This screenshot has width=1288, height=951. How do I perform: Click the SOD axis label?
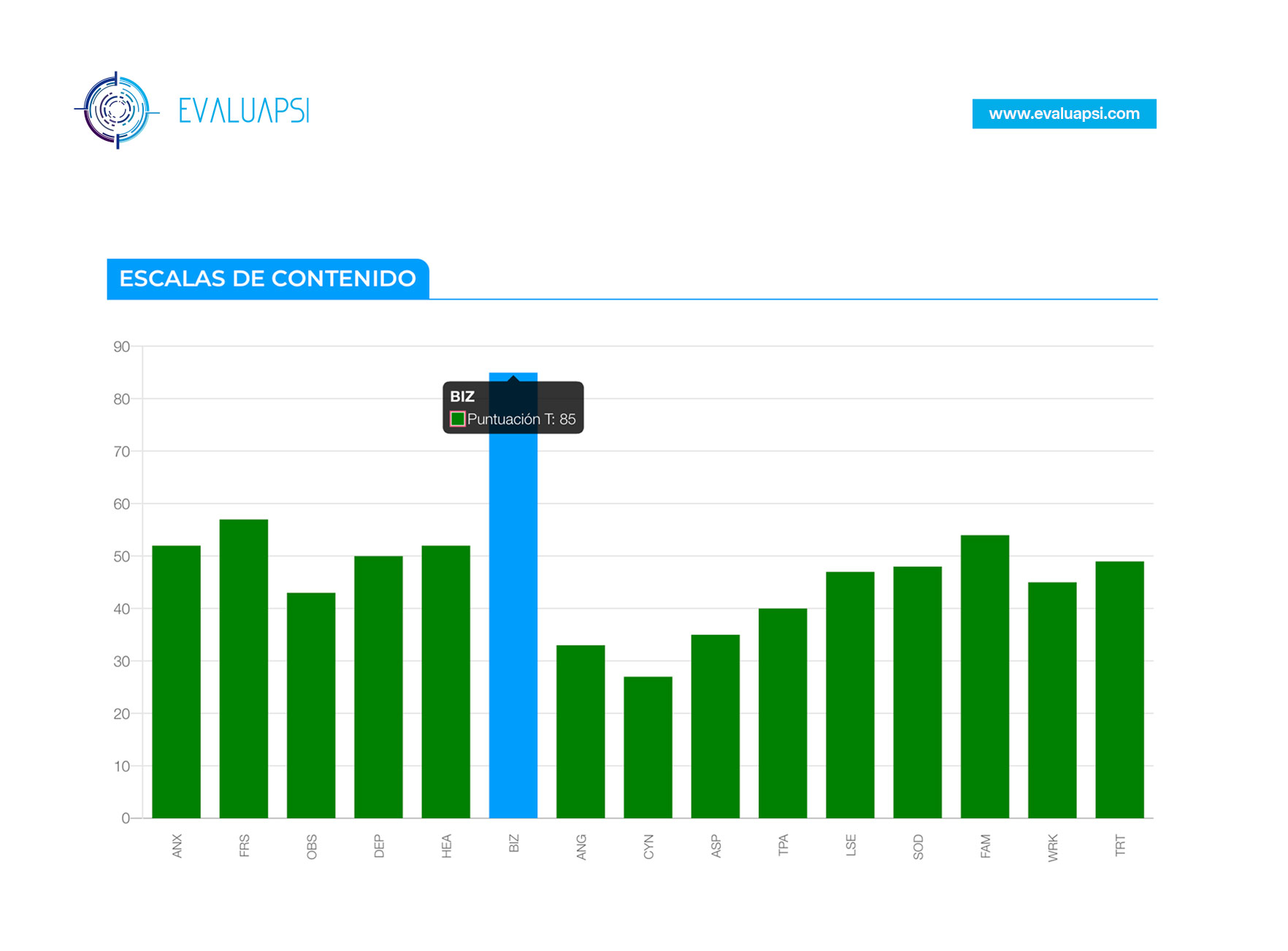pos(919,847)
